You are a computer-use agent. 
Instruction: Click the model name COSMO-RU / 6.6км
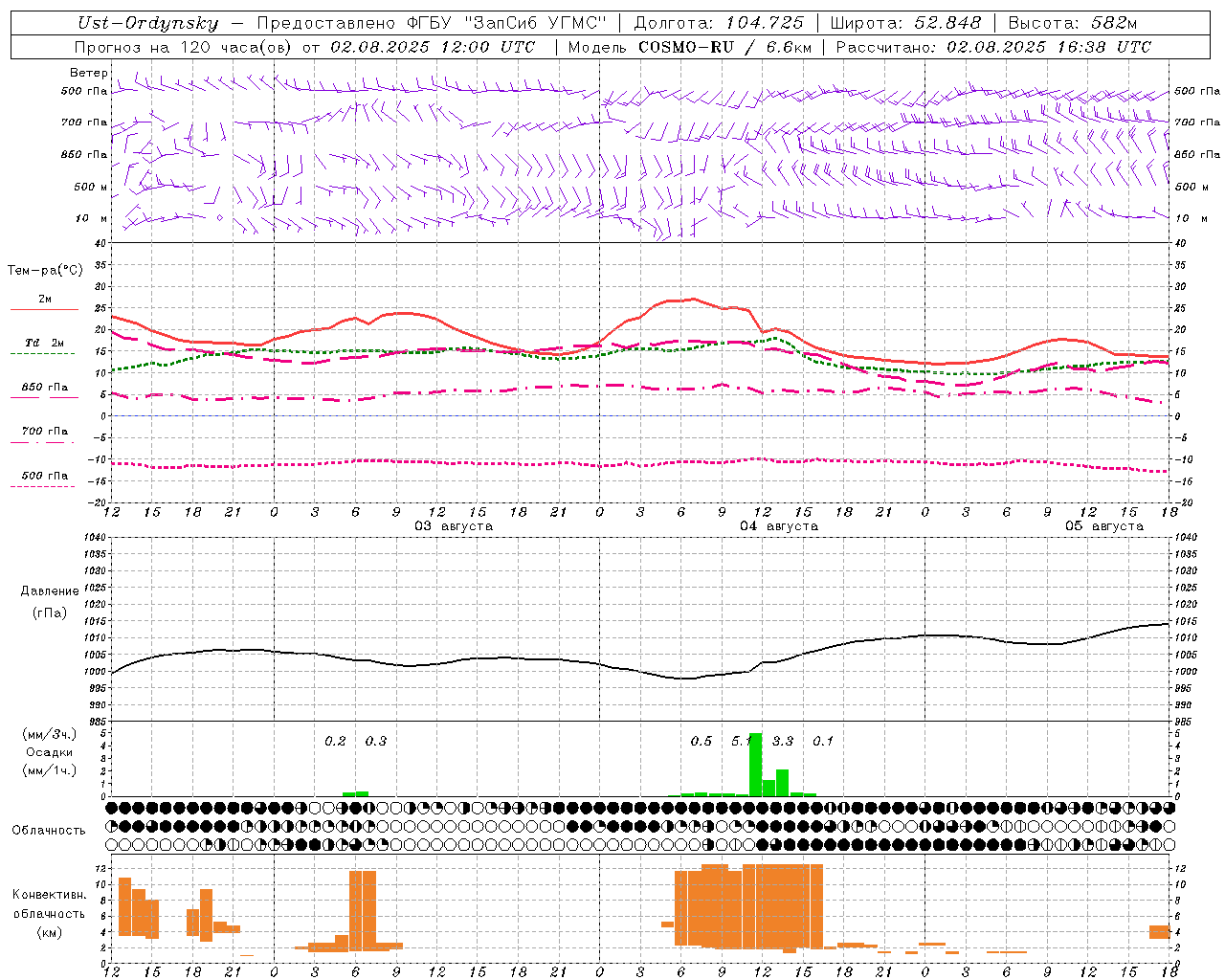pyautogui.click(x=725, y=47)
